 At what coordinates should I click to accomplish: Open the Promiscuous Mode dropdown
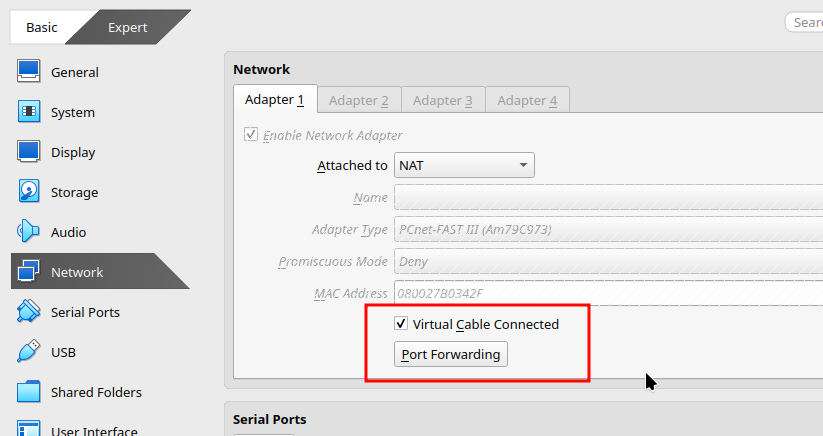coord(608,261)
